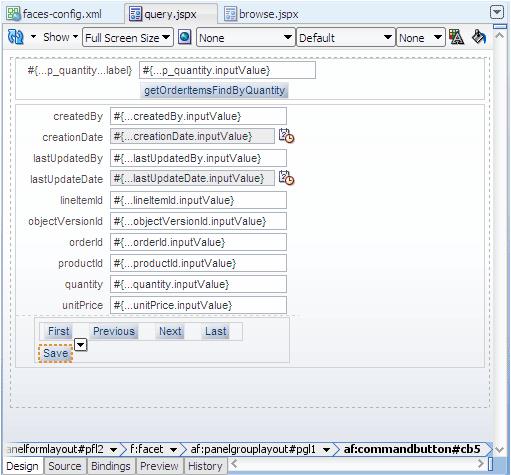Screen dimensions: 511x475
Task: Switch to browse.jspx tab
Action: click(x=261, y=14)
